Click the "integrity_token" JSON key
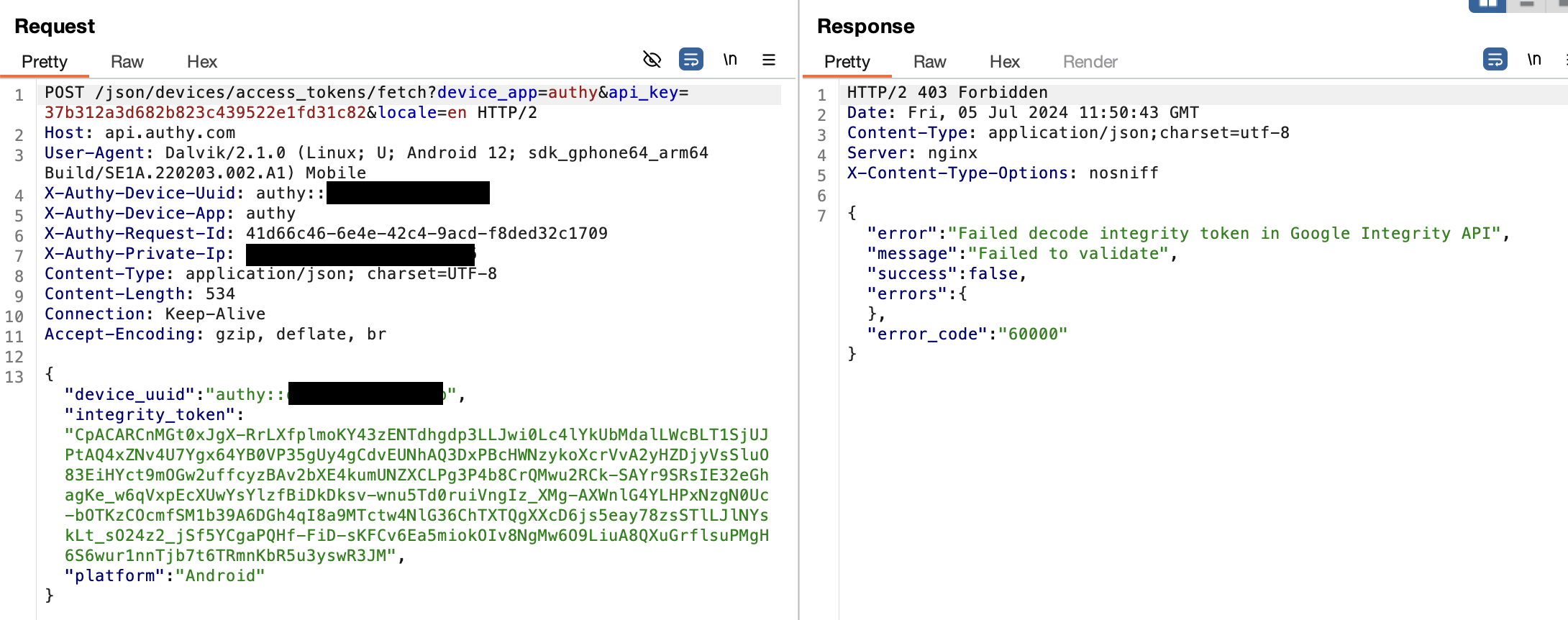Viewport: 1568px width, 620px height. [x=150, y=415]
